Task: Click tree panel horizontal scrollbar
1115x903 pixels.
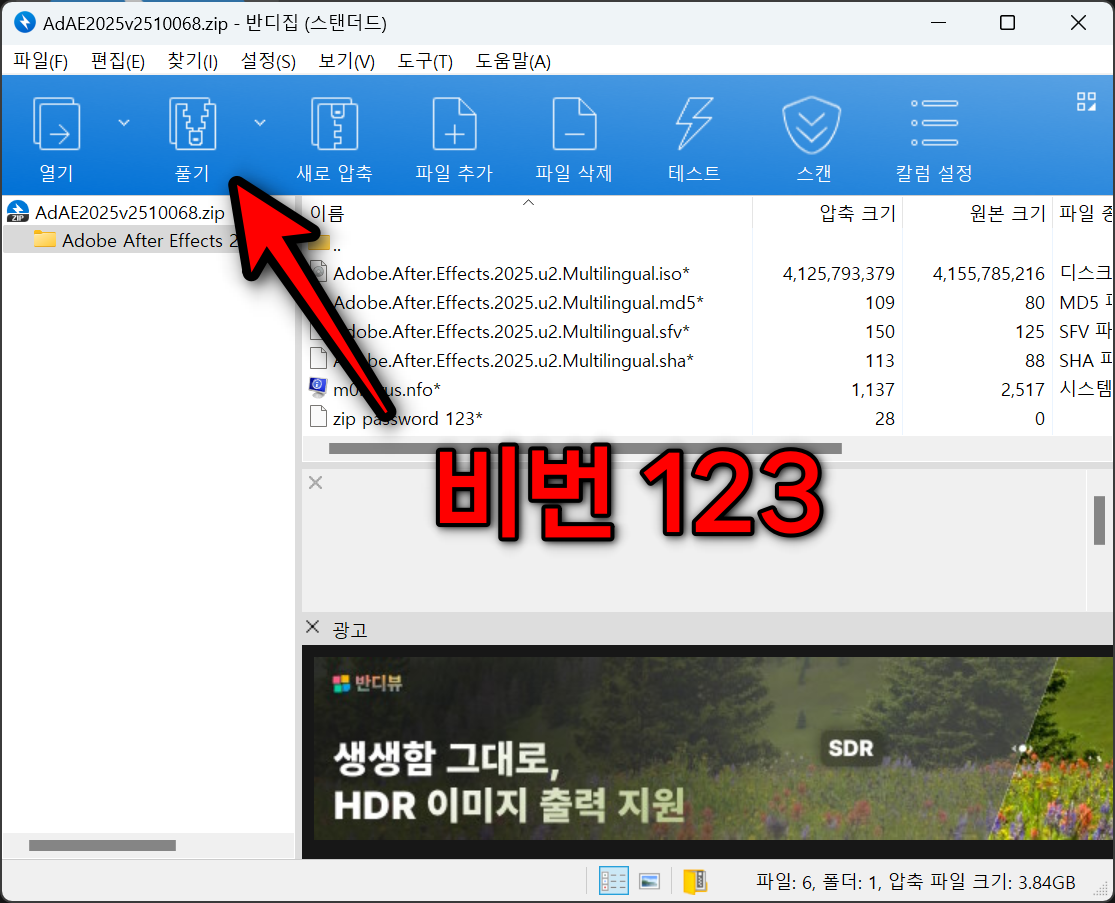Action: pyautogui.click(x=102, y=845)
